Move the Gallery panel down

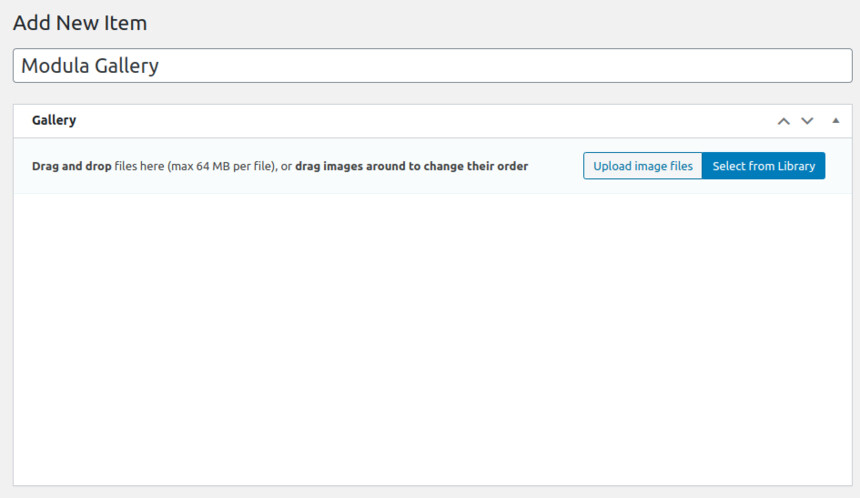click(807, 121)
